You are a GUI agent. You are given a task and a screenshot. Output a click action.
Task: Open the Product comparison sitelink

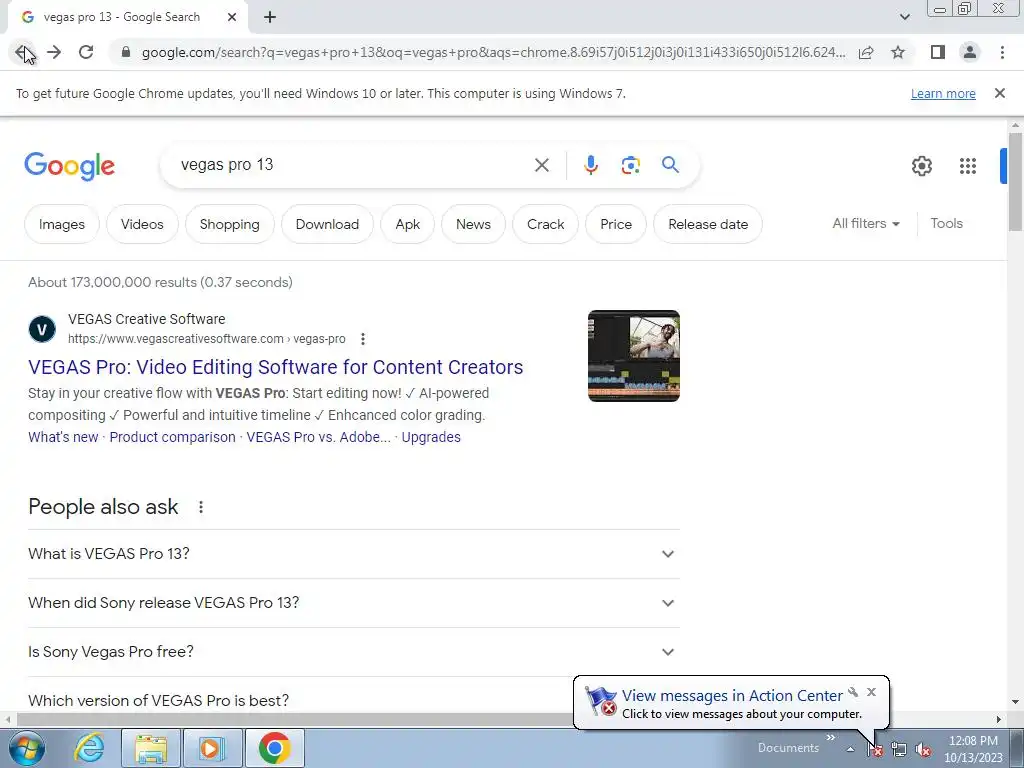pos(172,437)
